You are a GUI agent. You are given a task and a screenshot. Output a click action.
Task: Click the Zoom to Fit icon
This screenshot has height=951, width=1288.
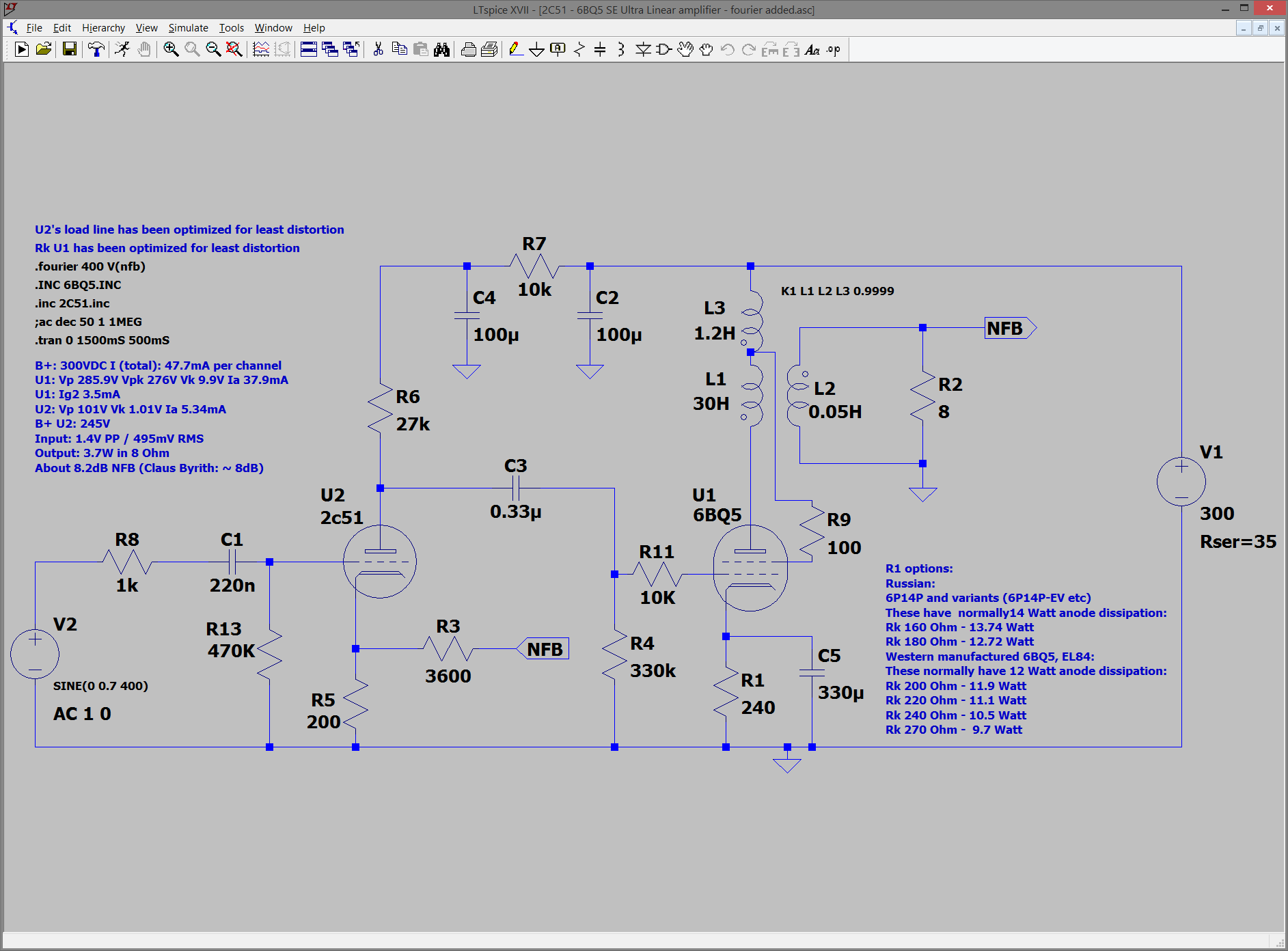pyautogui.click(x=234, y=49)
